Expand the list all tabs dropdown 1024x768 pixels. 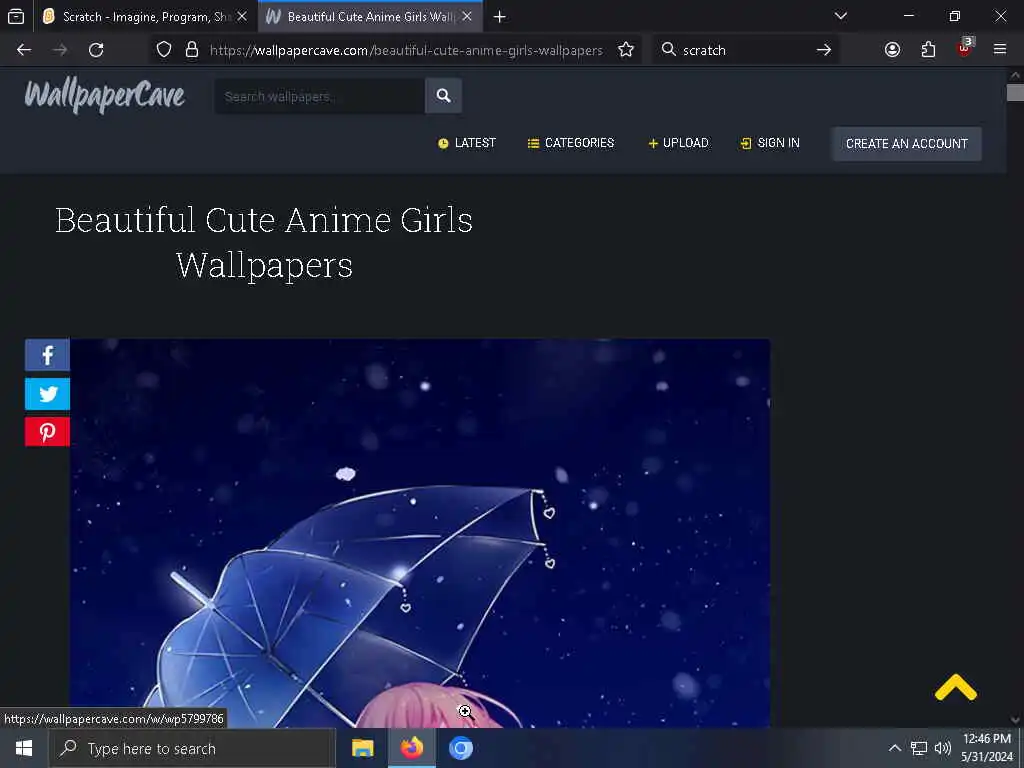click(x=840, y=16)
